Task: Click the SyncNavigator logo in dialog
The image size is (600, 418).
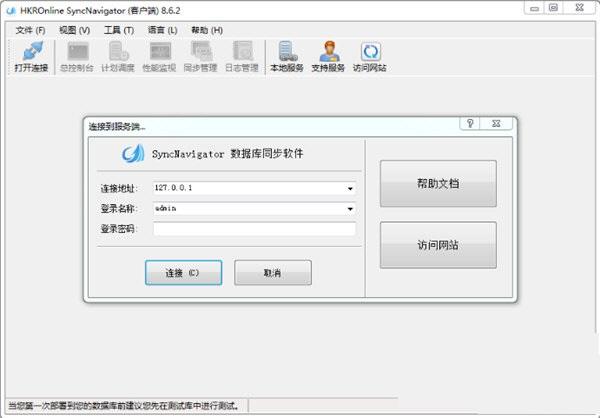Action: (x=133, y=154)
